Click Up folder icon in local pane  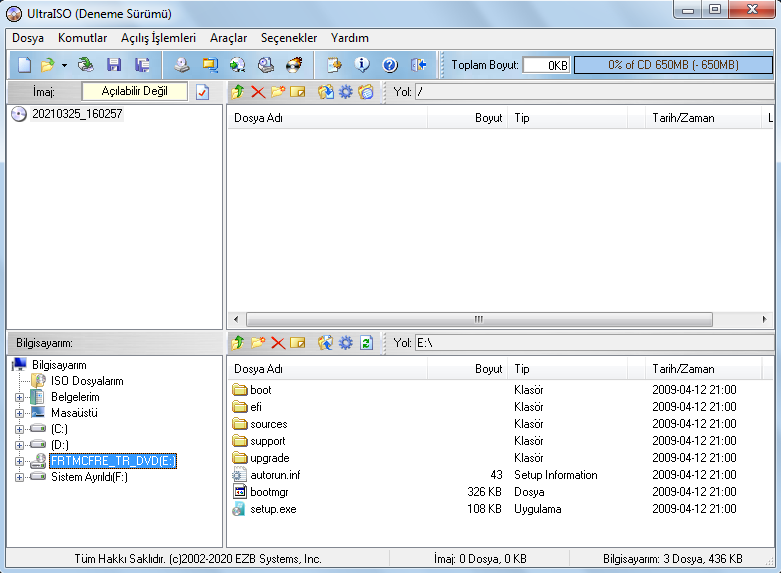tap(238, 343)
